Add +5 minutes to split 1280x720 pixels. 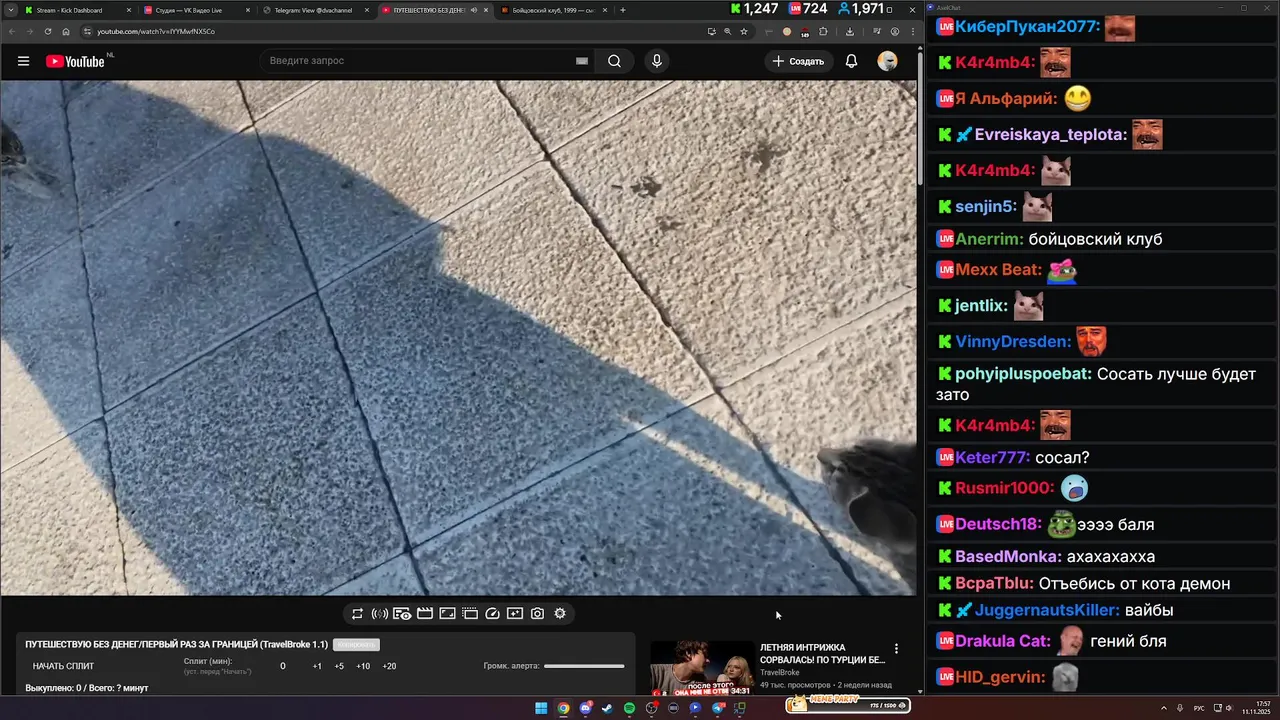point(339,666)
